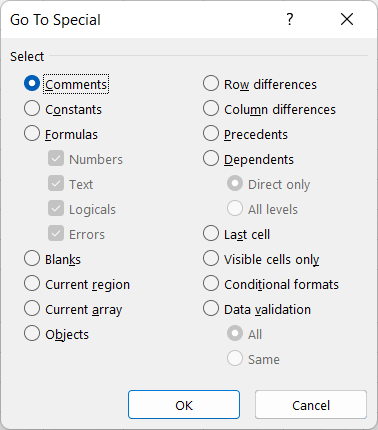Pick the Direct only sub-option
Screen dimensions: 378x430
235,183
